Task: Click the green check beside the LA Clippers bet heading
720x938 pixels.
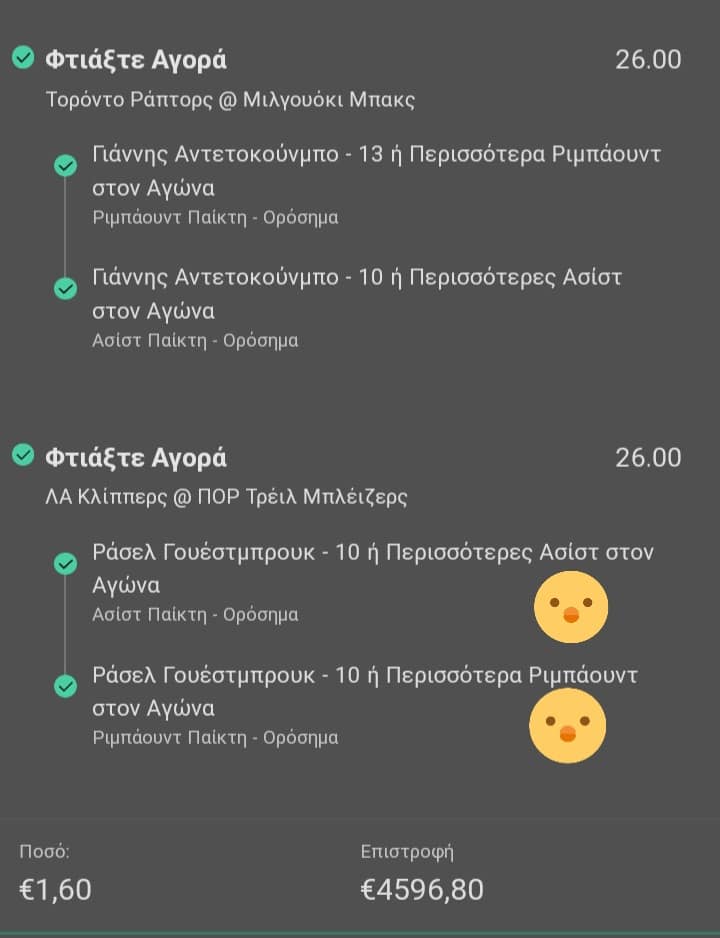Action: [22, 456]
